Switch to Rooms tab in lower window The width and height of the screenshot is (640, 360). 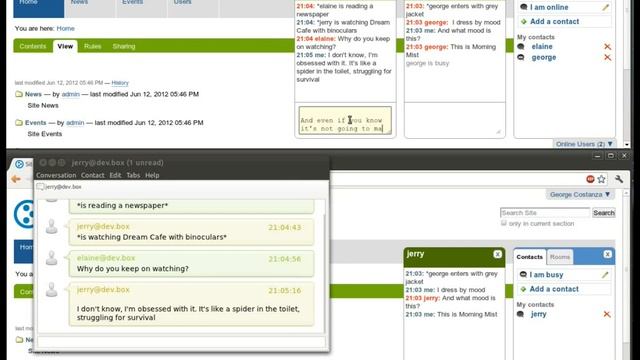pyautogui.click(x=560, y=257)
